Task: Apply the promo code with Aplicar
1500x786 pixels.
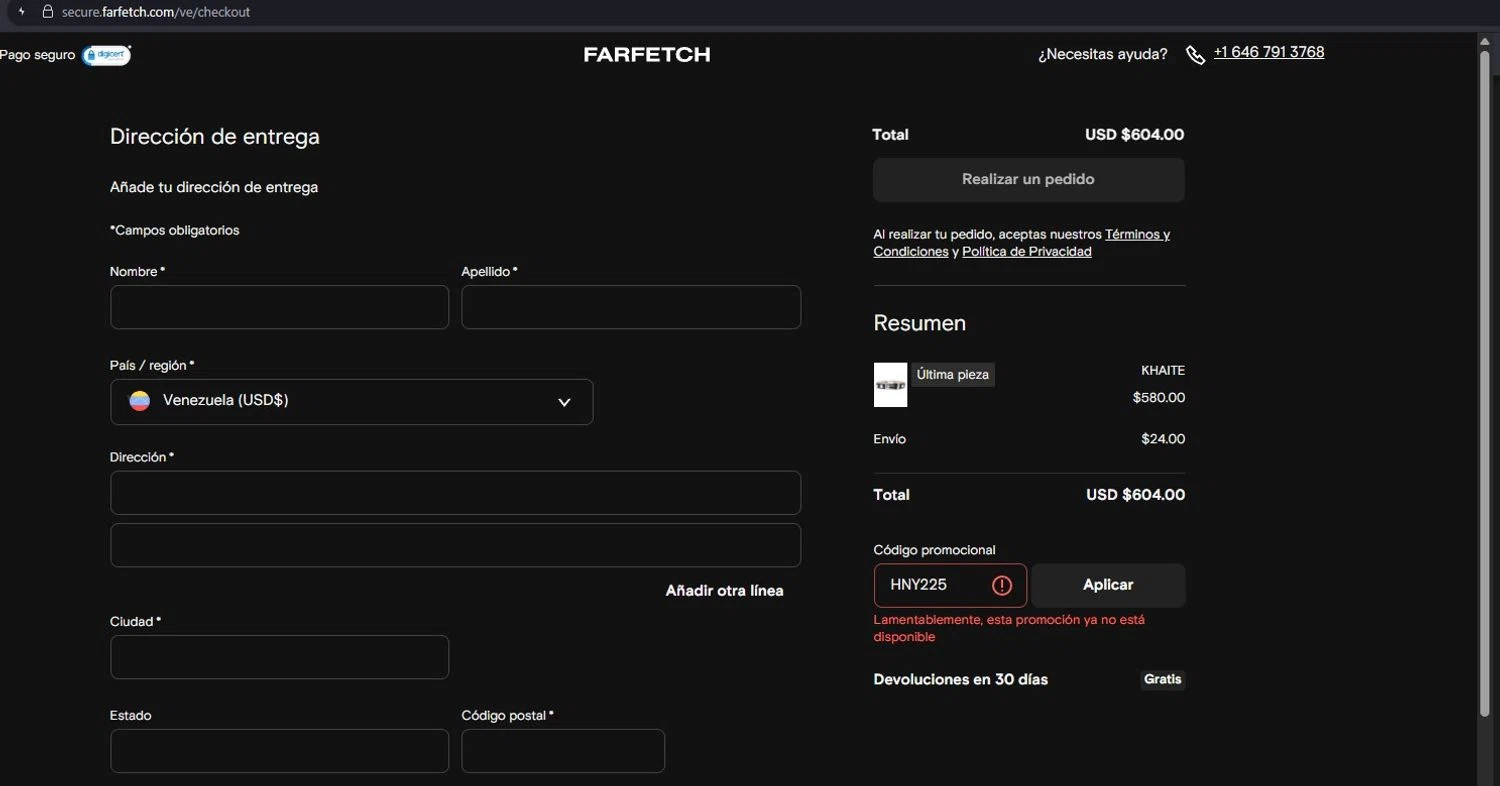Action: click(1108, 586)
